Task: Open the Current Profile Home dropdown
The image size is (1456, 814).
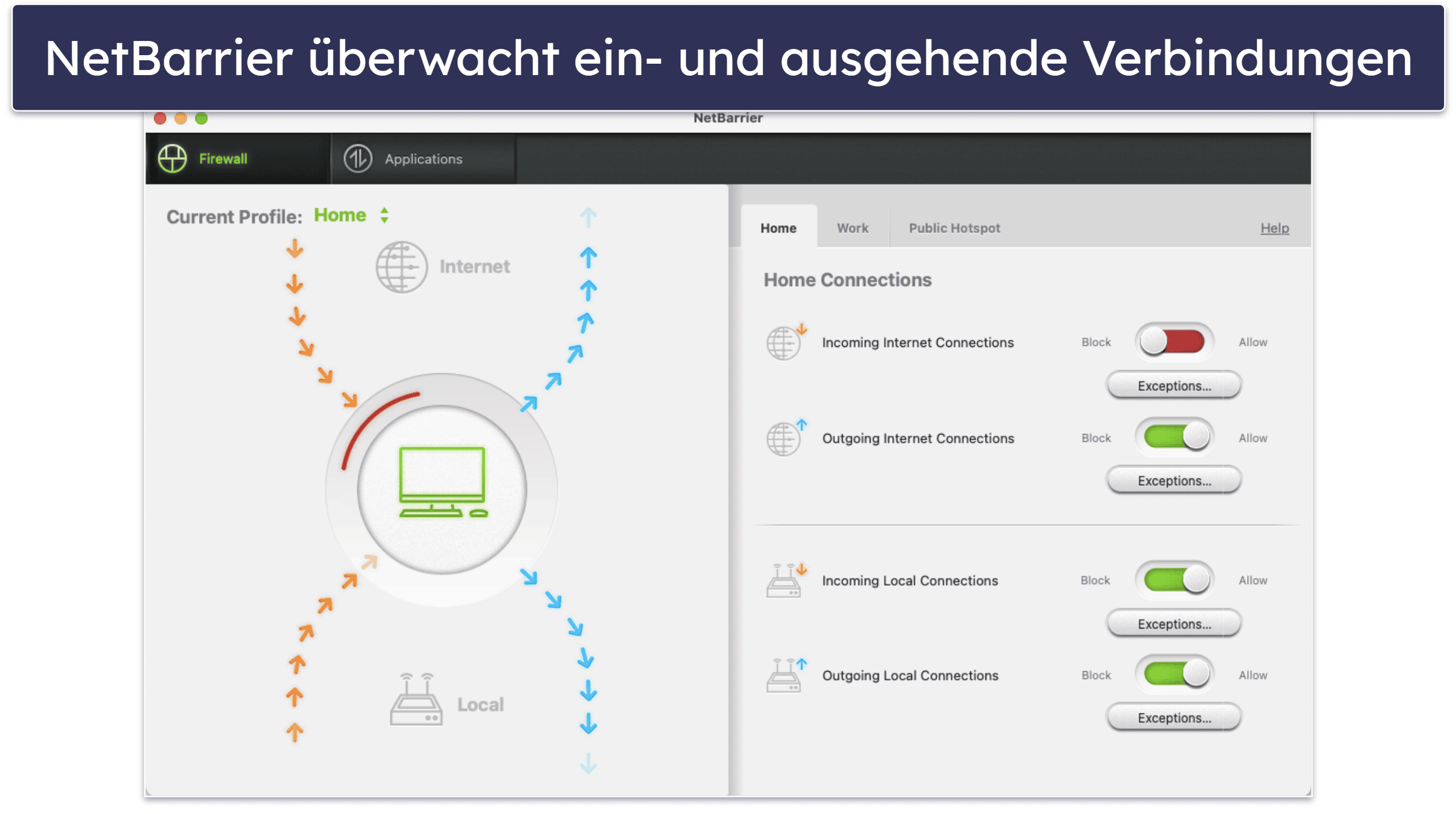Action: click(351, 215)
